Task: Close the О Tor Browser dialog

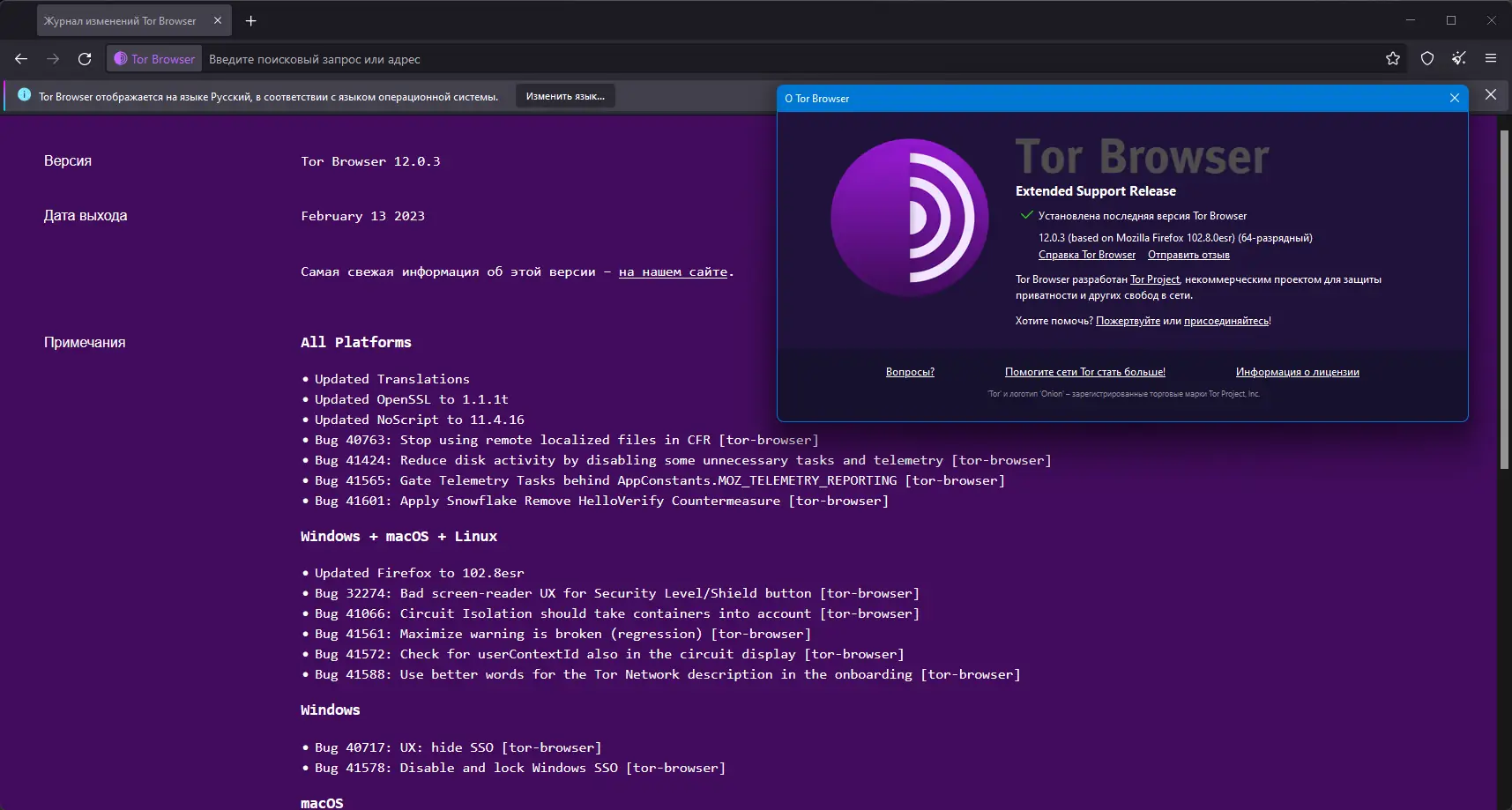Action: coord(1455,98)
